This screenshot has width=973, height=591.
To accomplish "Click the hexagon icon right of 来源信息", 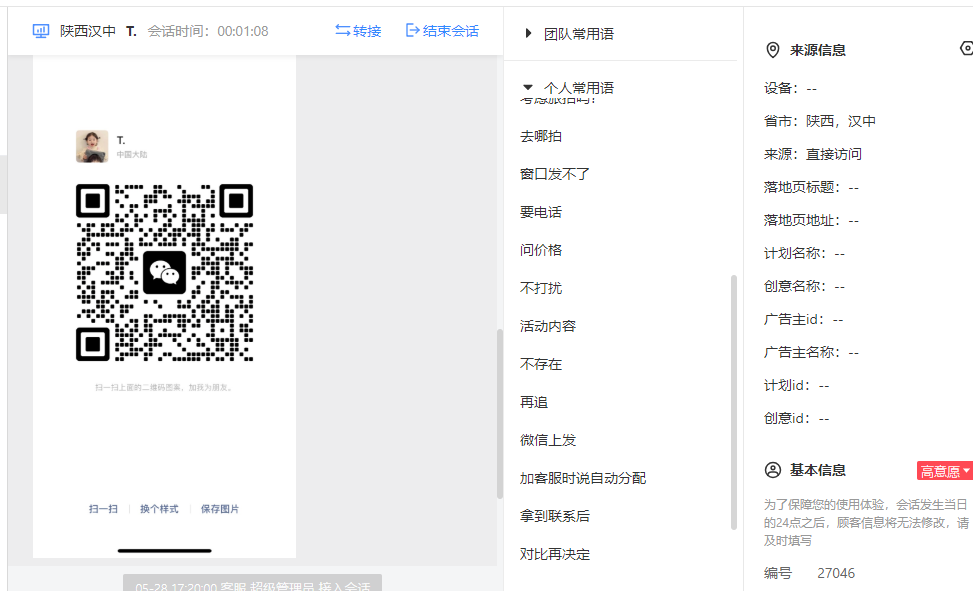I will (x=967, y=48).
